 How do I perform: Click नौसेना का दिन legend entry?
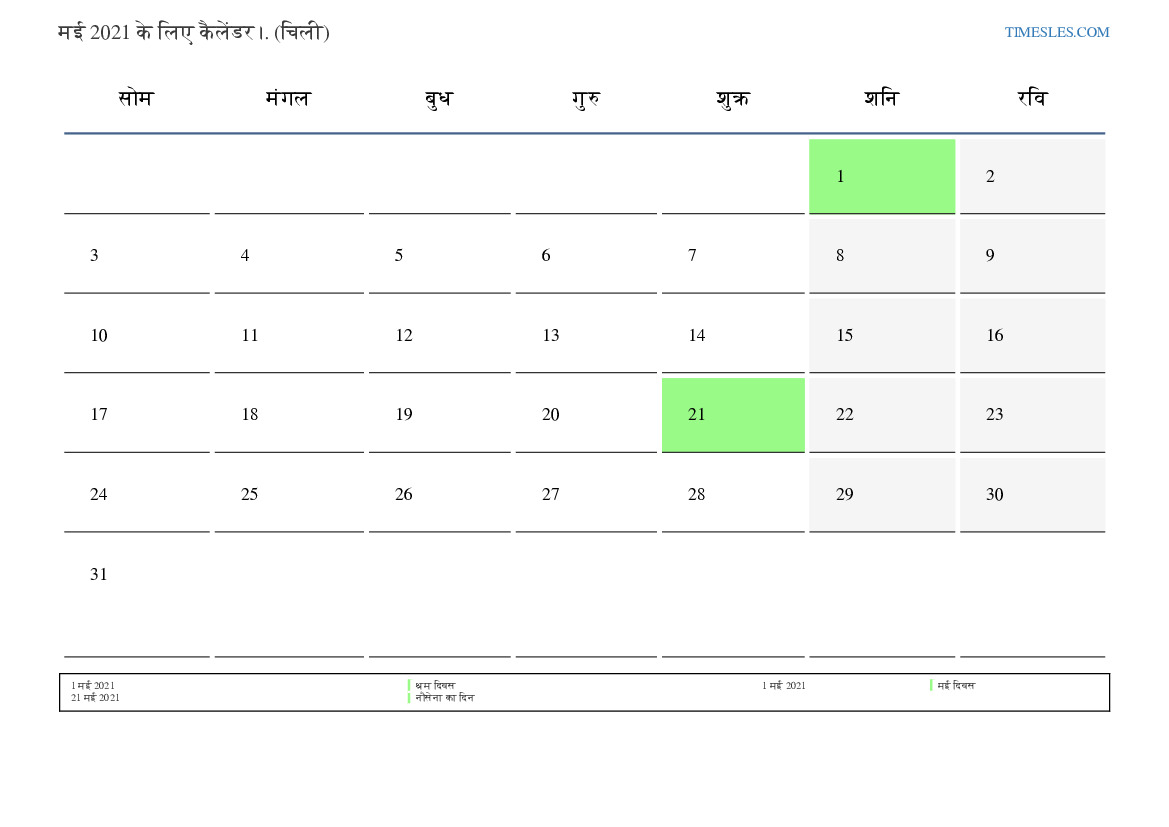(x=444, y=698)
